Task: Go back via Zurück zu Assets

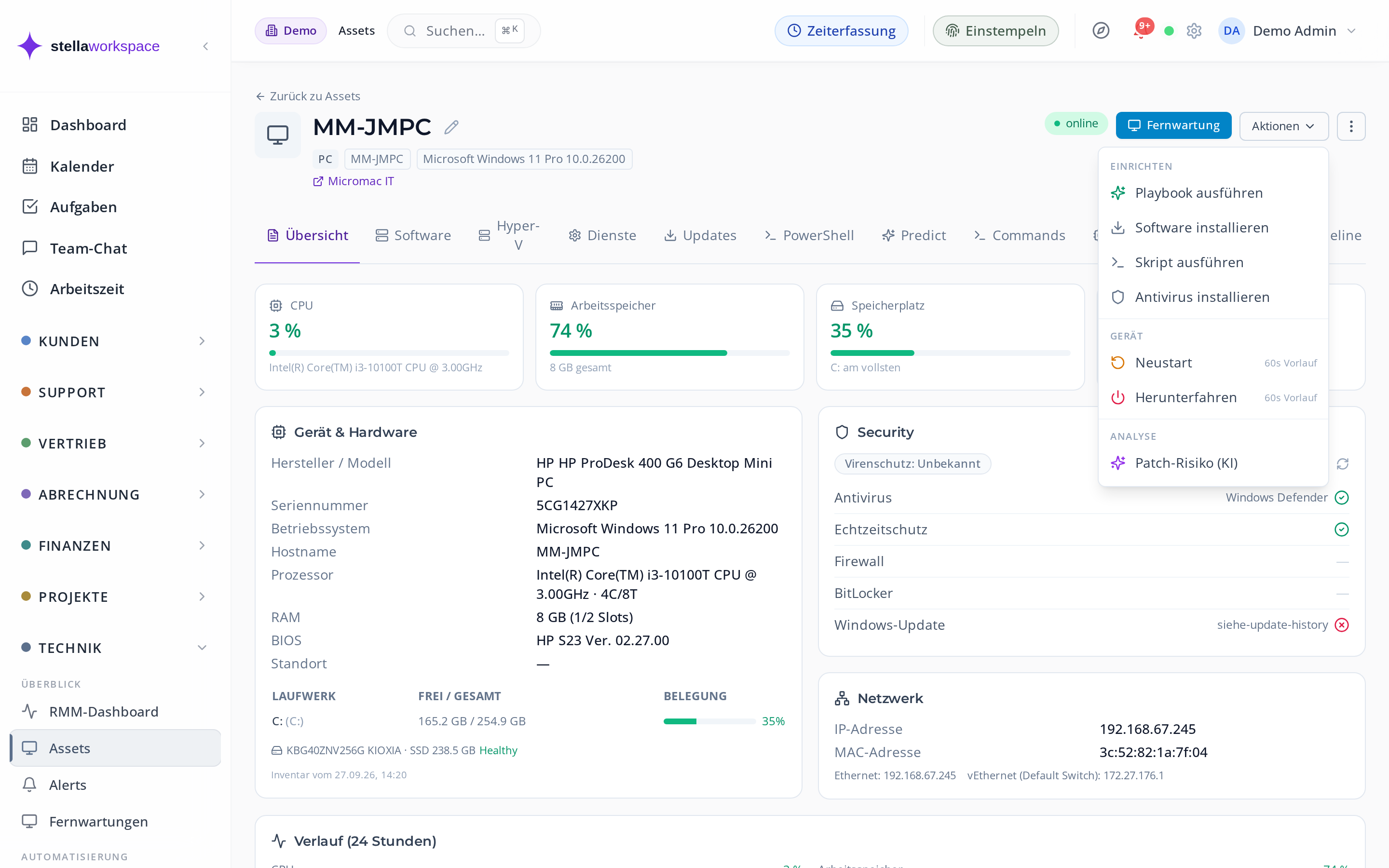Action: click(x=308, y=96)
